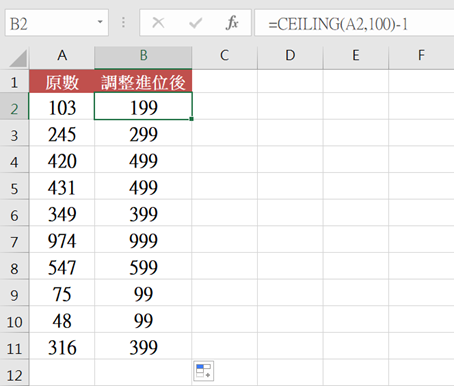Select row 1 header
Viewport: 454px width, 386px height.
click(14, 82)
